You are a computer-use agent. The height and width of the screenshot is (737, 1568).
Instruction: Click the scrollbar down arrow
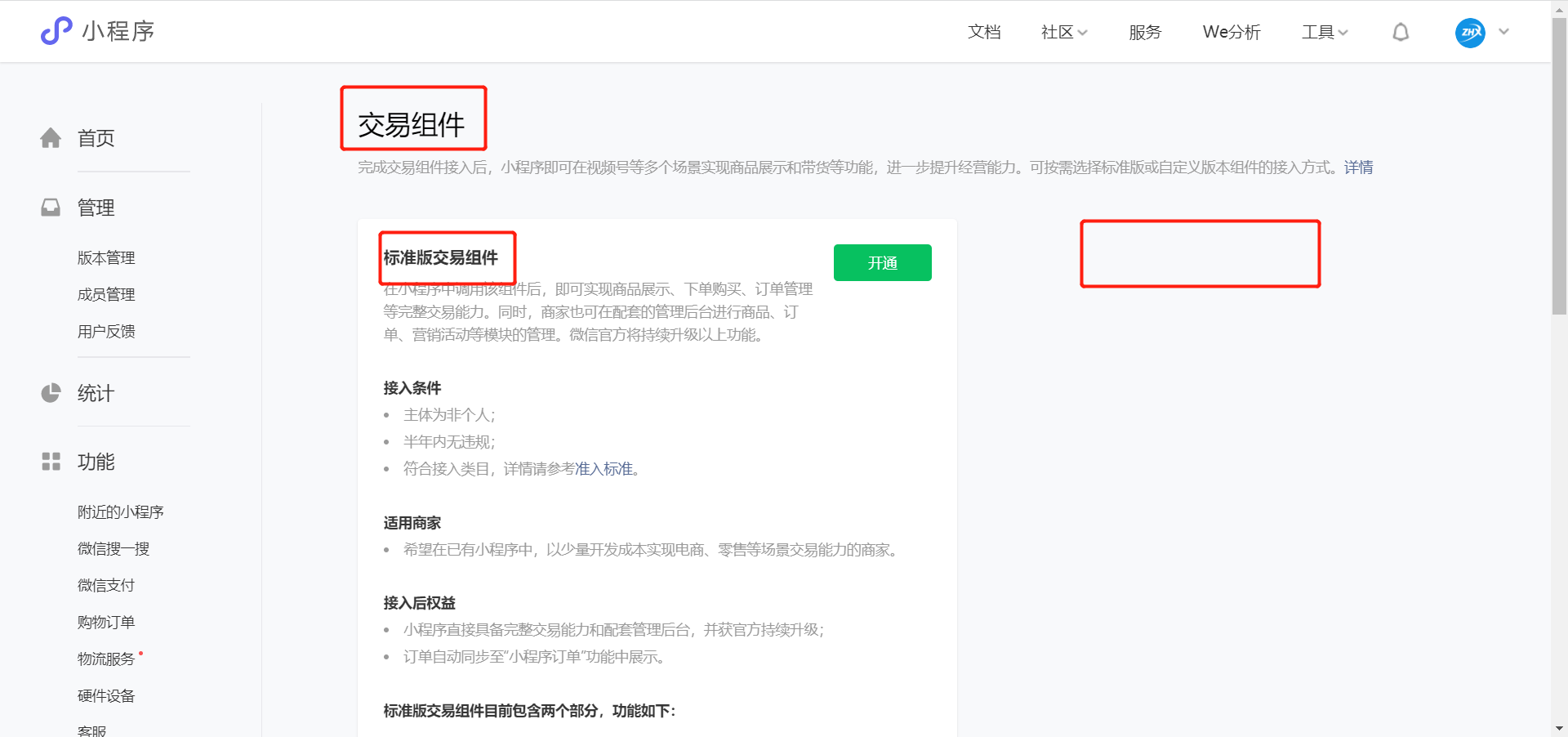1559,728
